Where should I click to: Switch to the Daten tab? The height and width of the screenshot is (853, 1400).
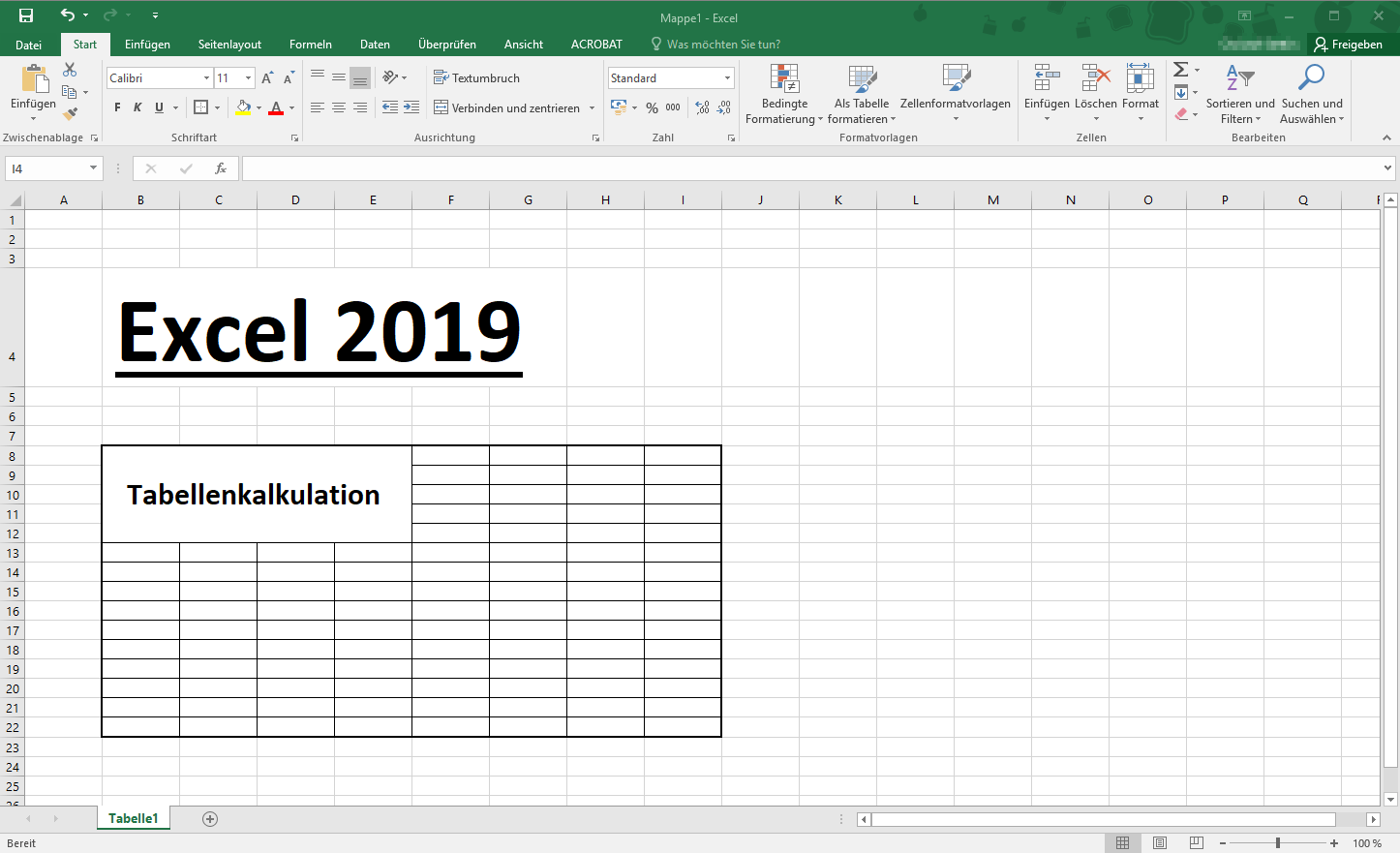point(375,45)
